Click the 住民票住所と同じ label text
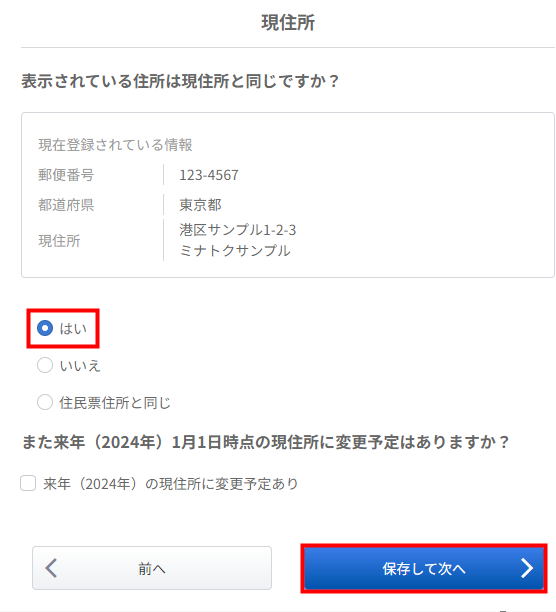This screenshot has height=612, width=556. (115, 403)
